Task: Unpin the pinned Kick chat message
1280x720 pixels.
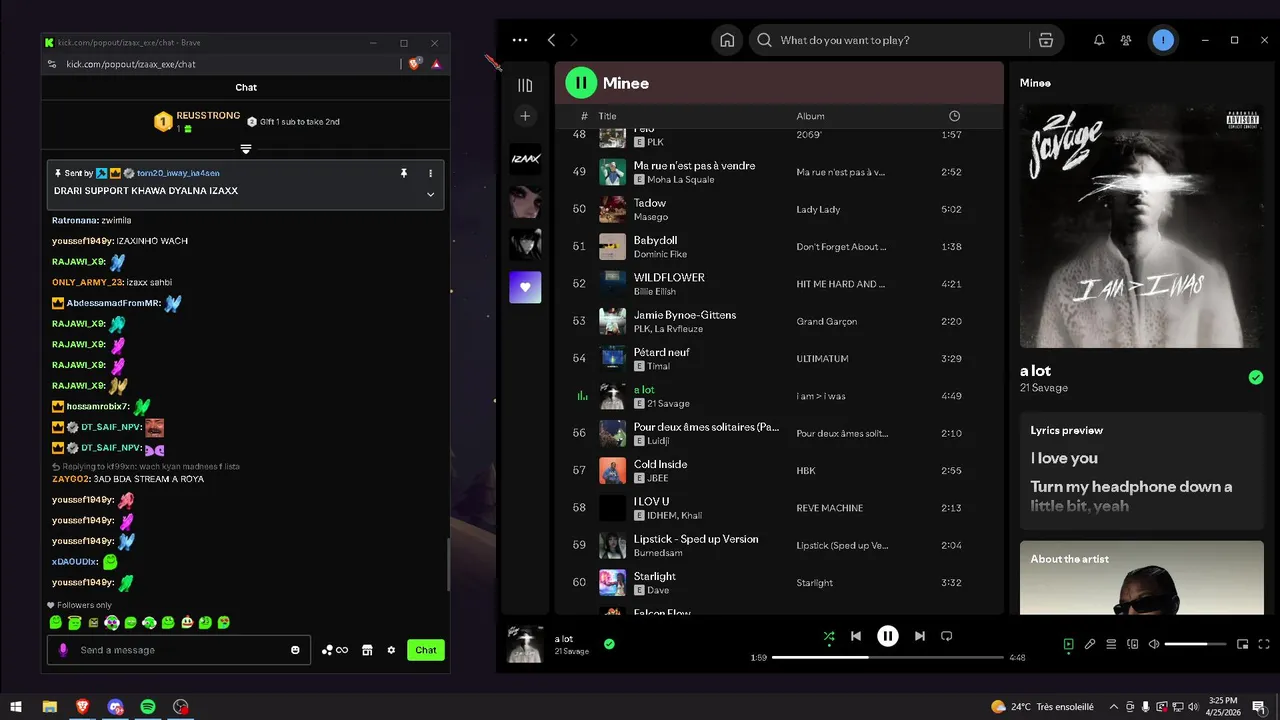Action: click(404, 173)
